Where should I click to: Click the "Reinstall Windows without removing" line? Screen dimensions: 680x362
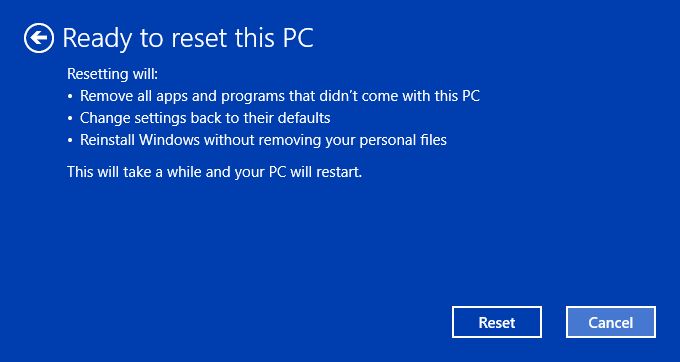coord(263,140)
